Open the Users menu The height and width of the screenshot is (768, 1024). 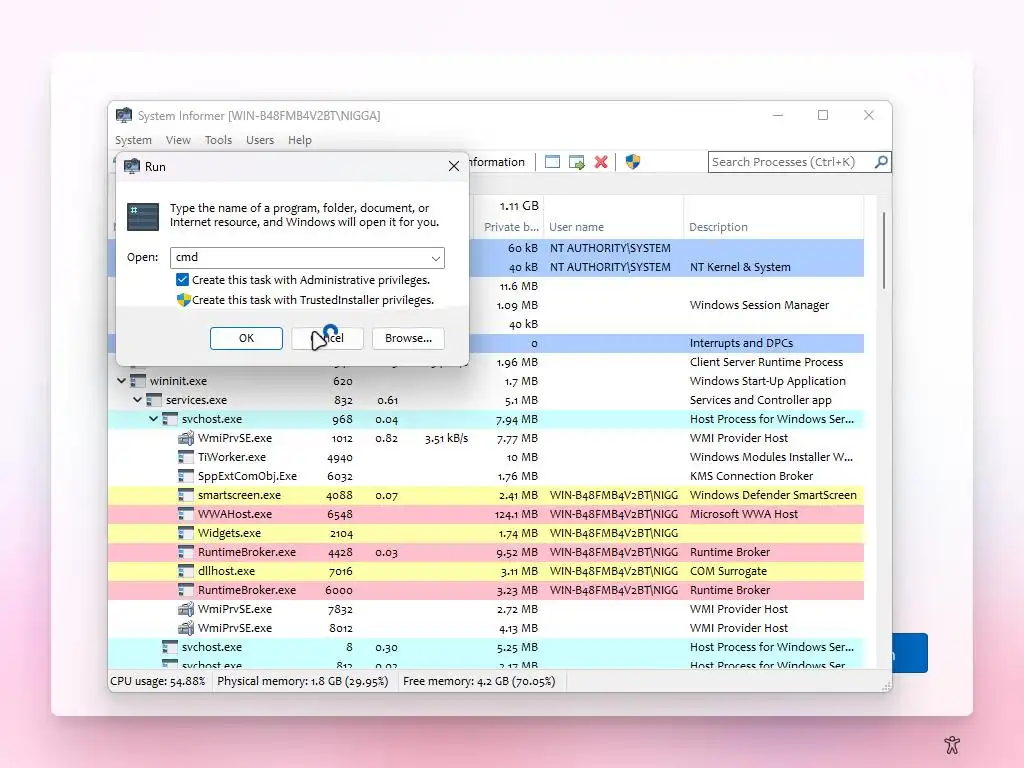pos(260,140)
